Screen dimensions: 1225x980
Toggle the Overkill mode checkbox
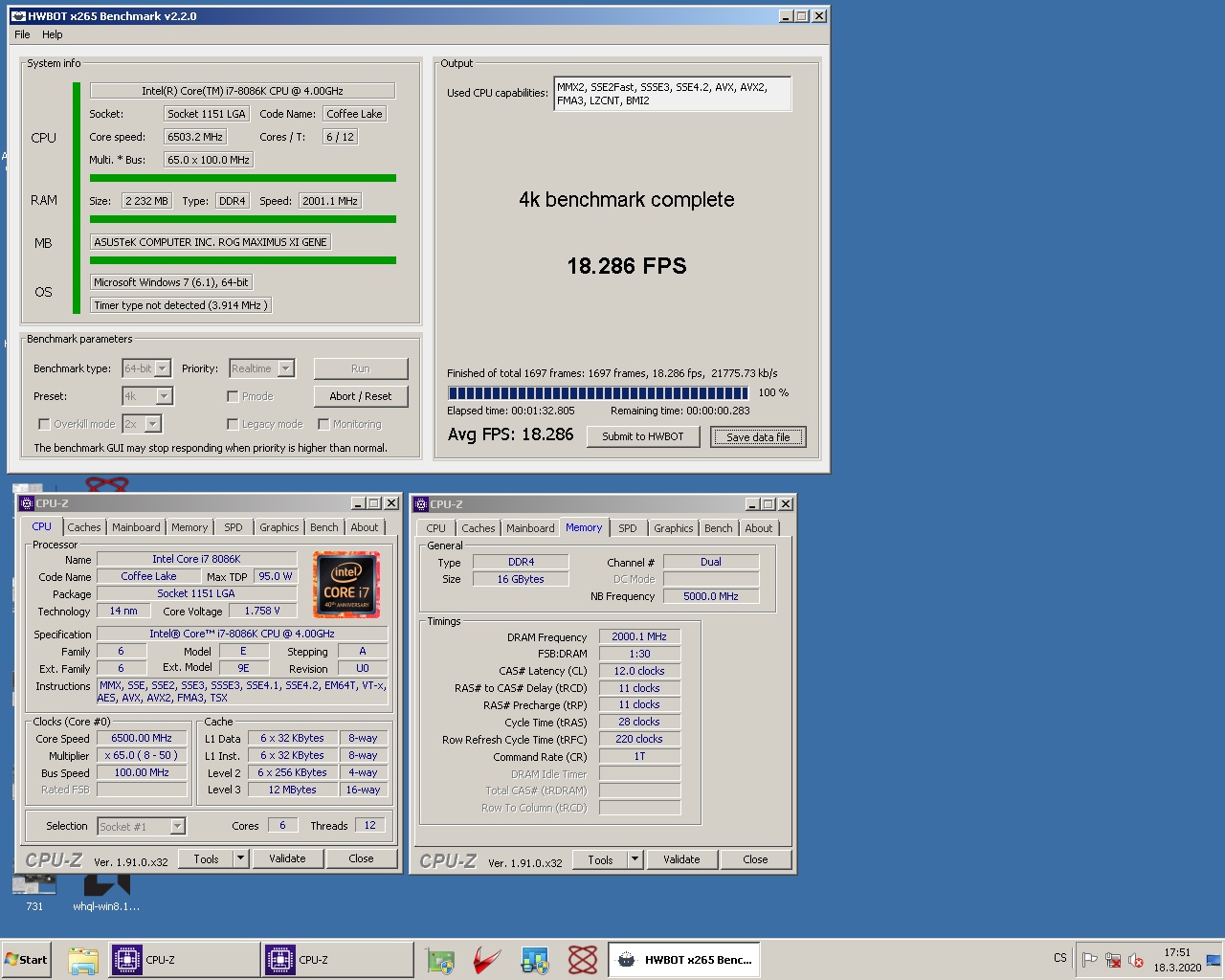44,424
